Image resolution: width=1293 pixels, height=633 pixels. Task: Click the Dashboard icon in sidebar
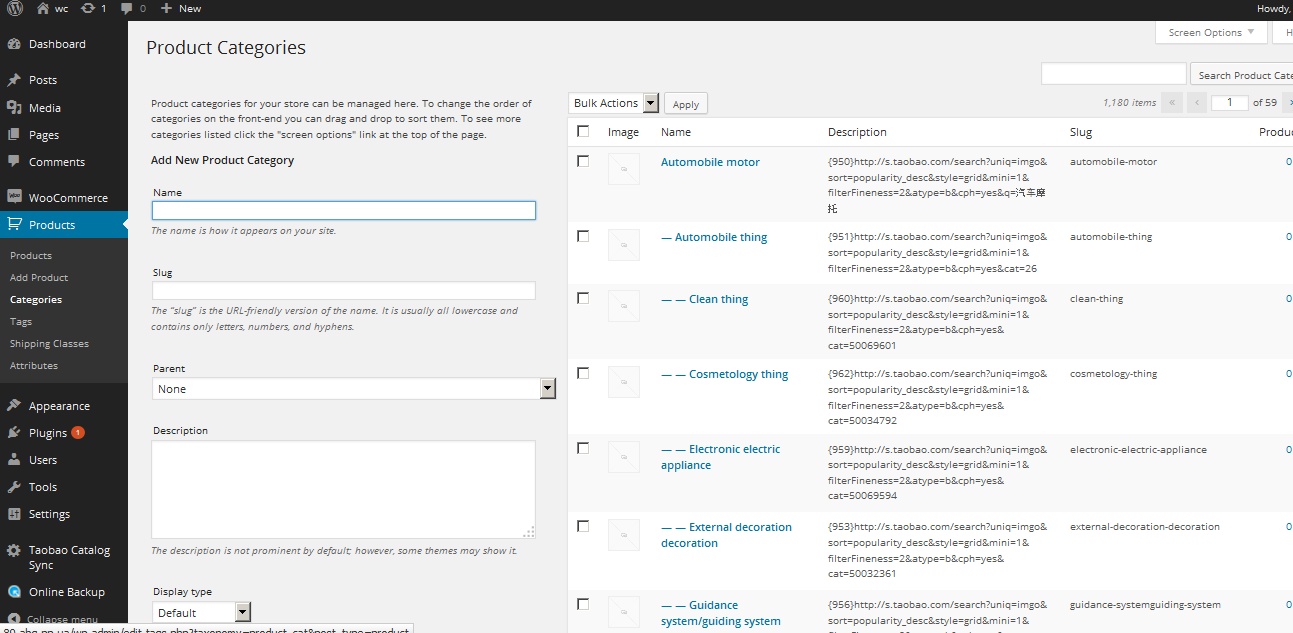pyautogui.click(x=14, y=44)
